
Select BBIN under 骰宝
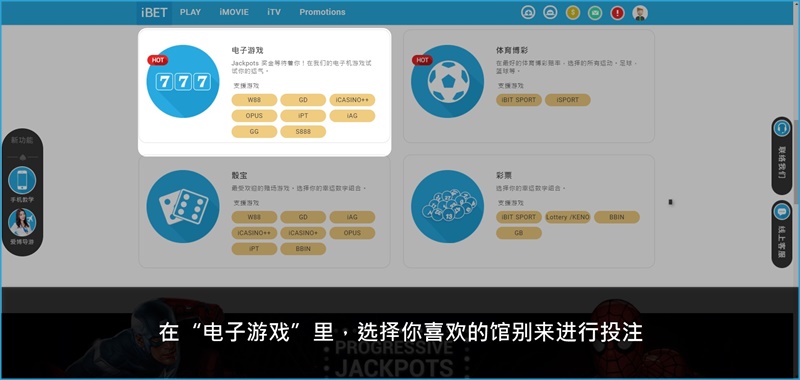click(303, 249)
